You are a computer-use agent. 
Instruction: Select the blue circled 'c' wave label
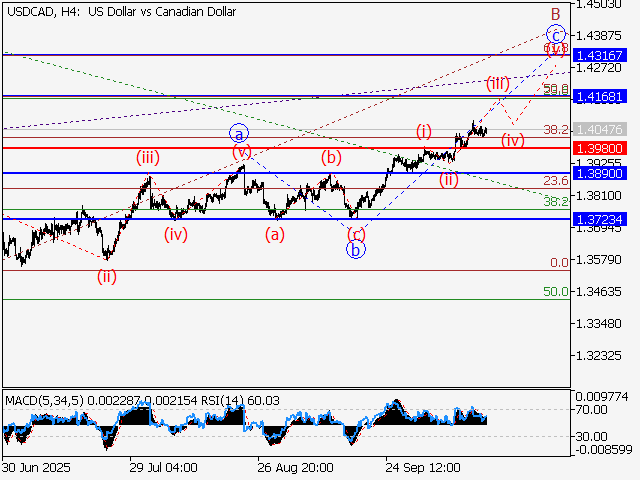558,34
